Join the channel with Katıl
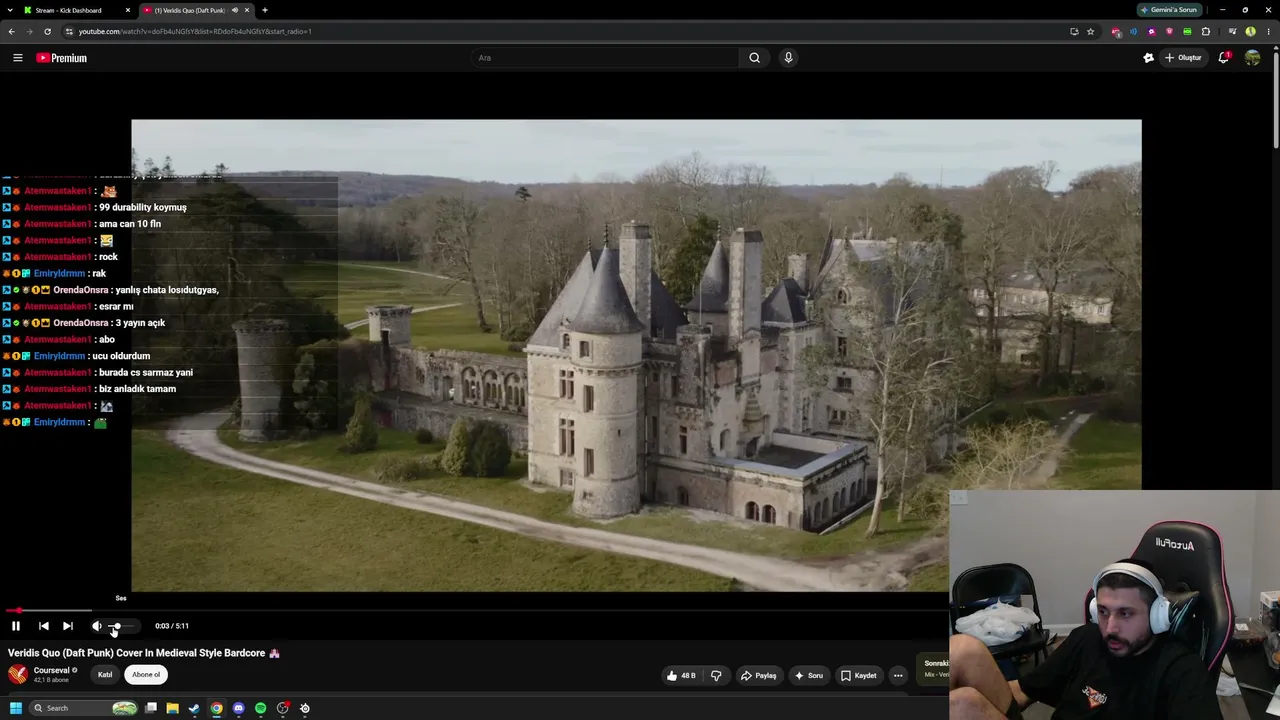 coord(105,675)
